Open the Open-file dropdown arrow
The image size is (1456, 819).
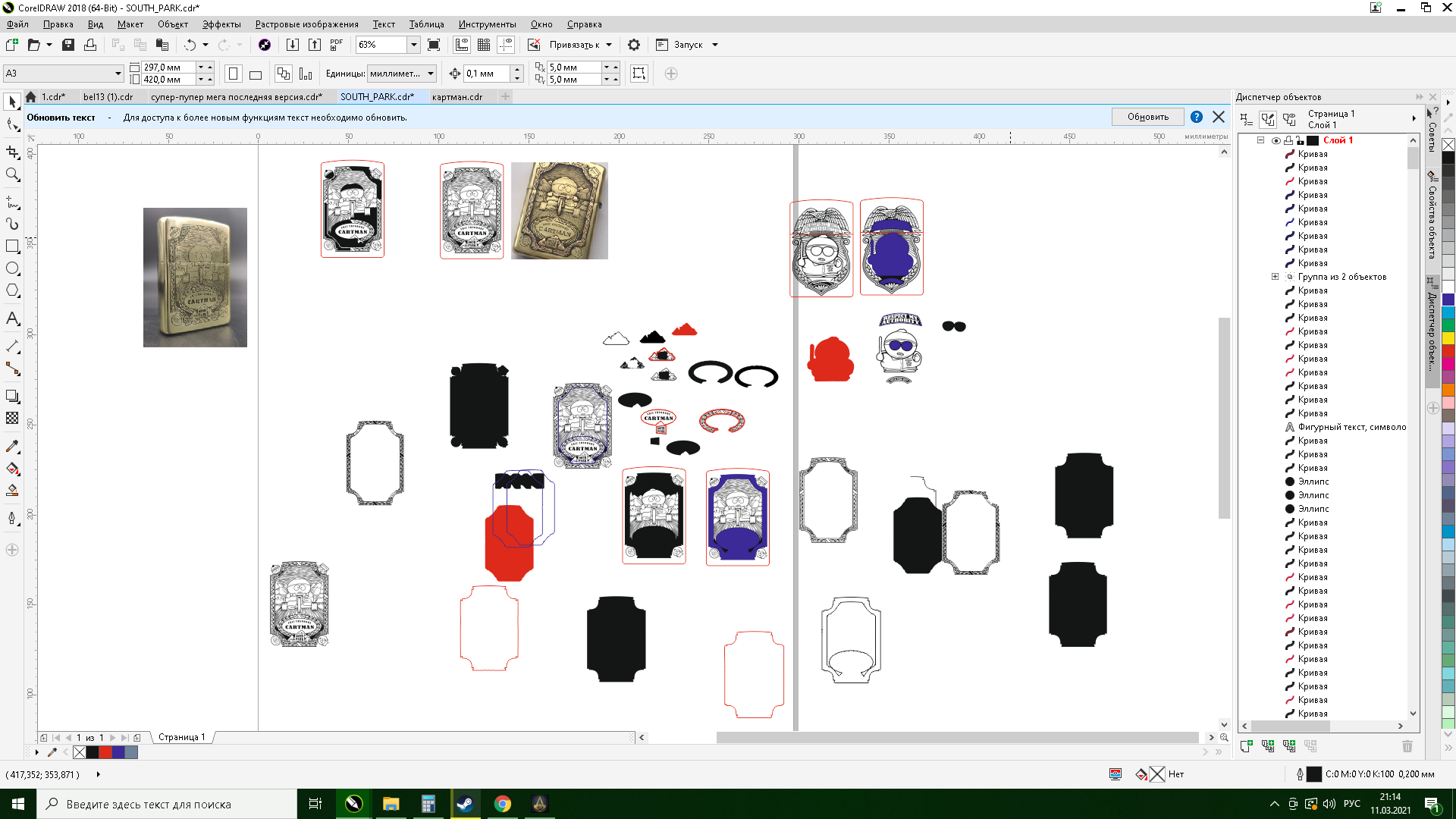(x=49, y=45)
